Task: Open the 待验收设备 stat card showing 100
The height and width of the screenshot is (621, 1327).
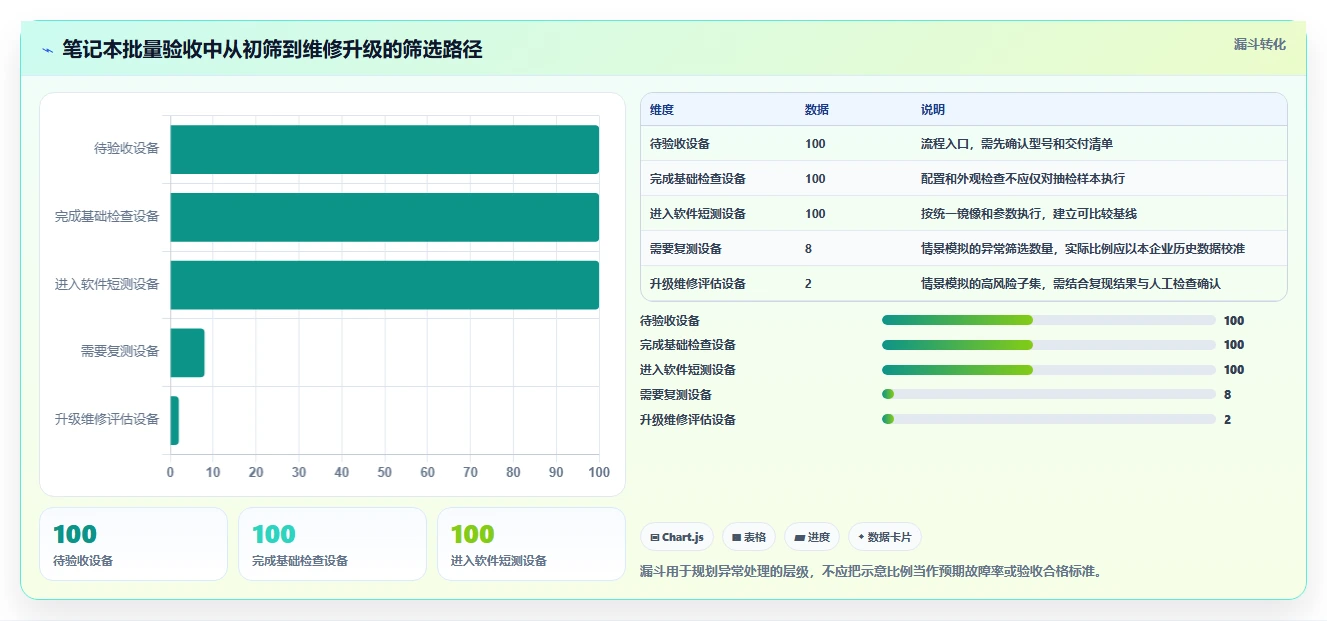Action: pos(133,544)
